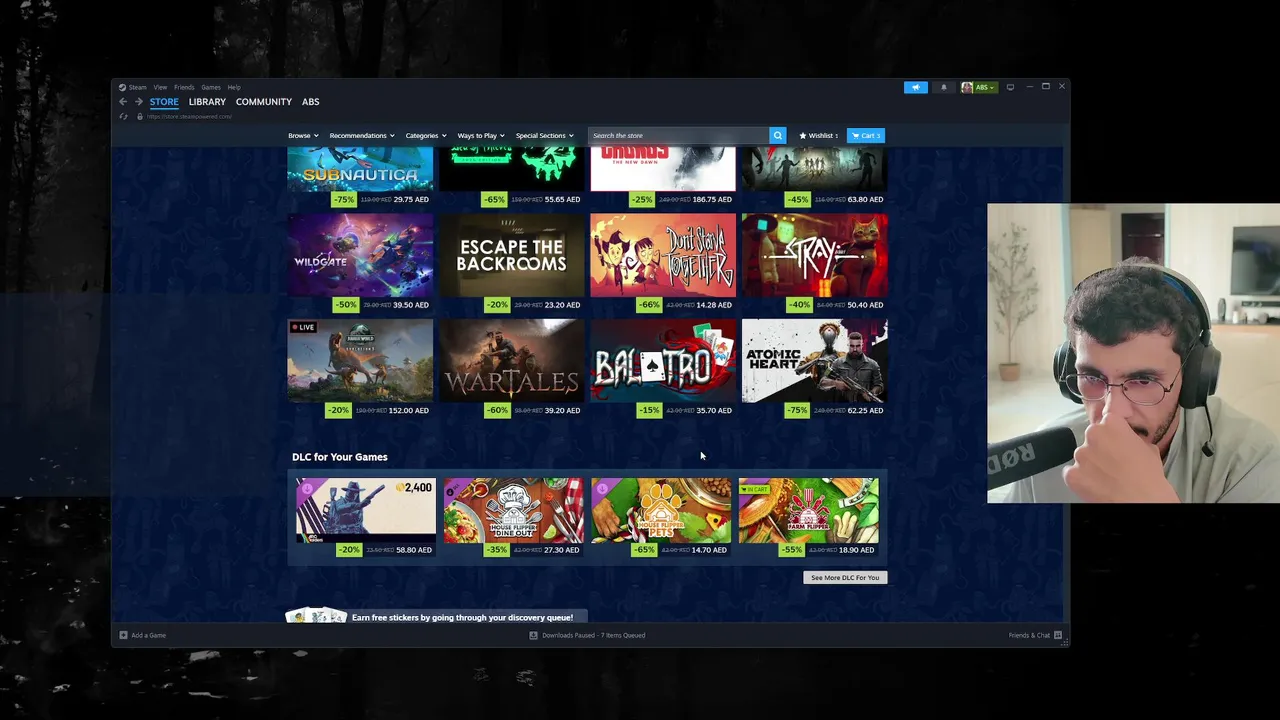The width and height of the screenshot is (1280, 720).
Task: Open the Jurassic World Evolution tile
Action: [360, 361]
